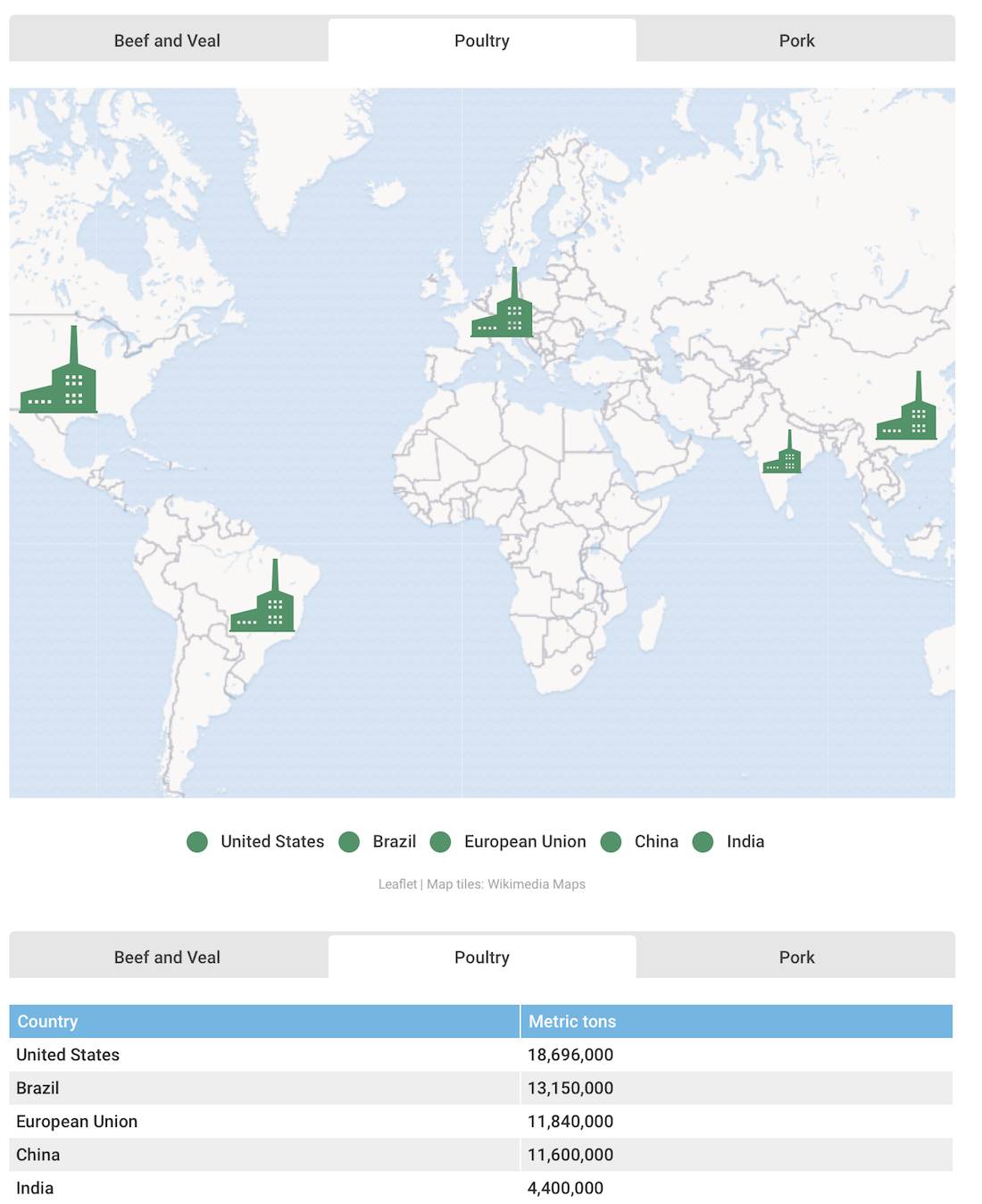The image size is (982, 1204).
Task: Toggle United States legend green circle
Action: point(197,842)
